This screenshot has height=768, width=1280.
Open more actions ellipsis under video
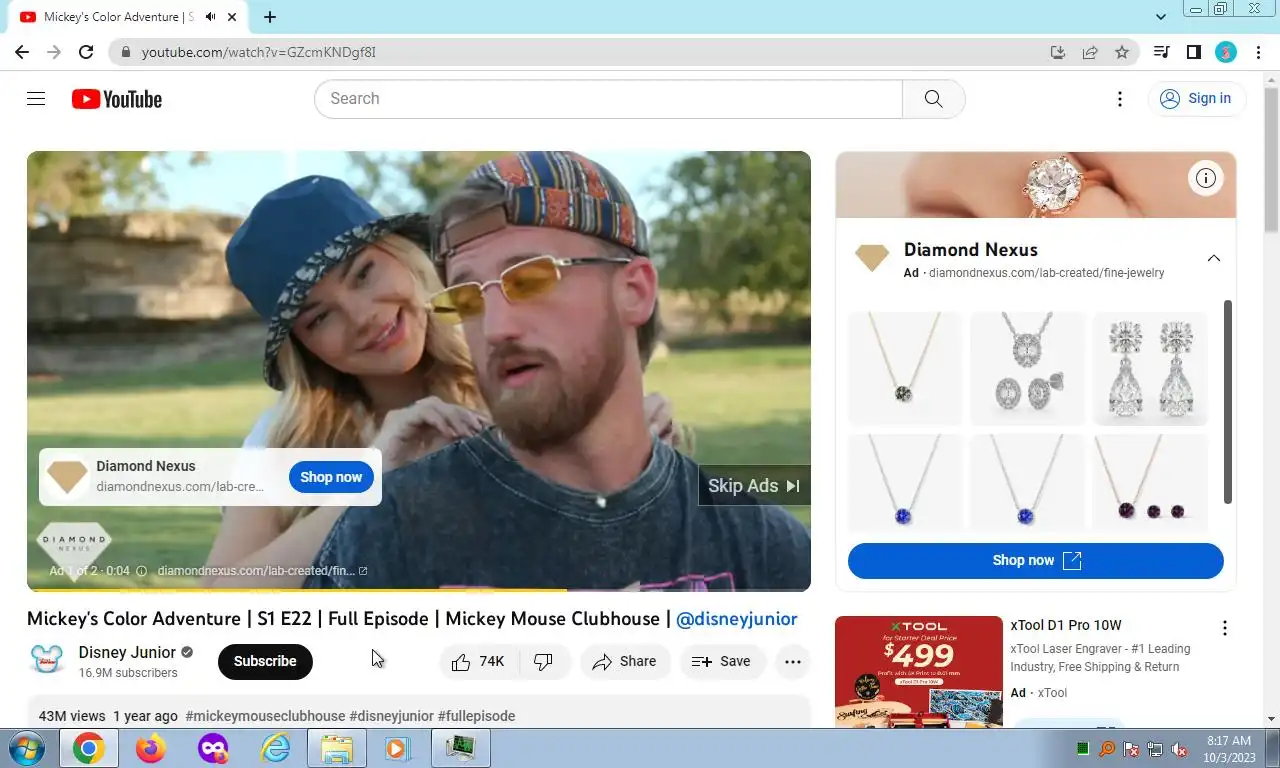[793, 661]
